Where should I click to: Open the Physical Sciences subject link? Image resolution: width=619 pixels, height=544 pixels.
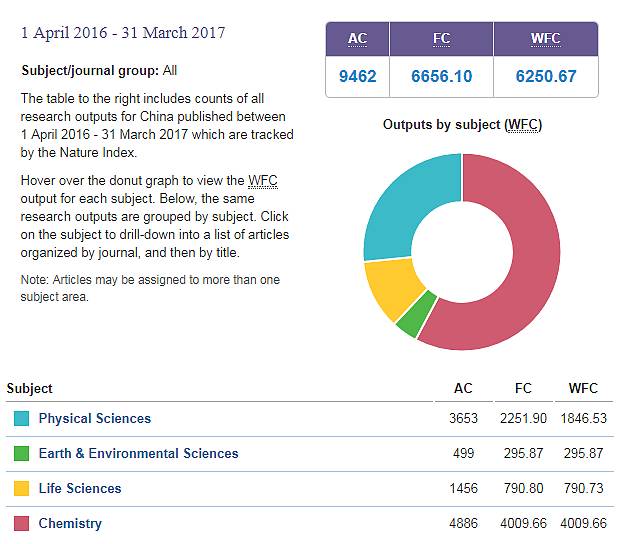click(94, 419)
